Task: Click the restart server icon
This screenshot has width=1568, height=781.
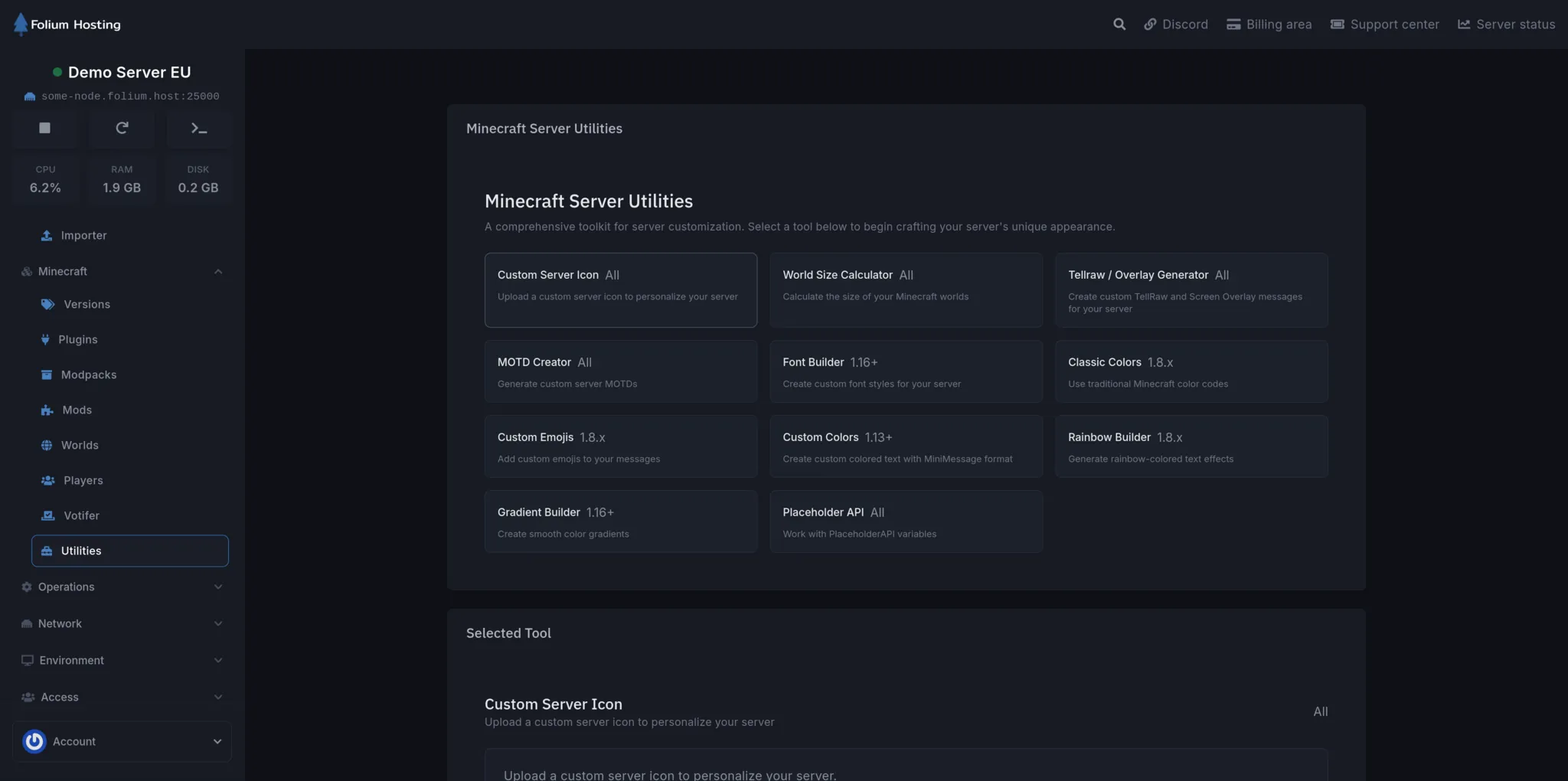Action: [x=122, y=128]
